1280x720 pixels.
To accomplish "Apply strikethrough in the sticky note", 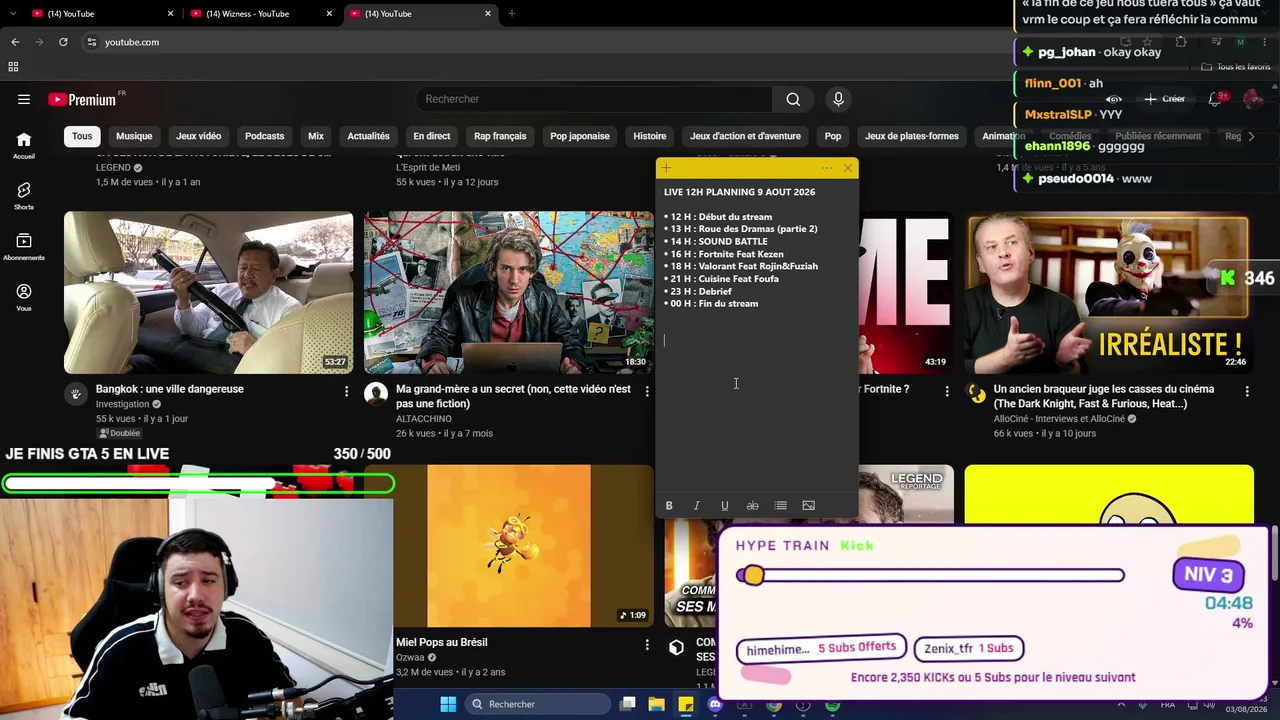I will pos(753,506).
